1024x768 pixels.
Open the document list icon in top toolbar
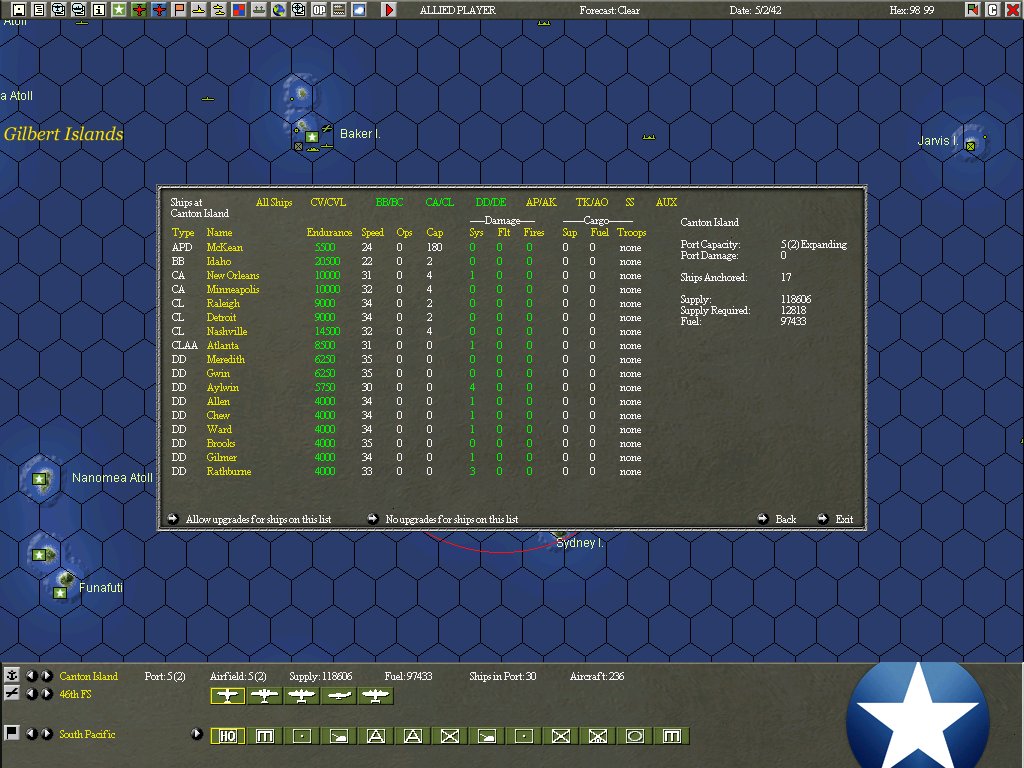click(x=39, y=9)
